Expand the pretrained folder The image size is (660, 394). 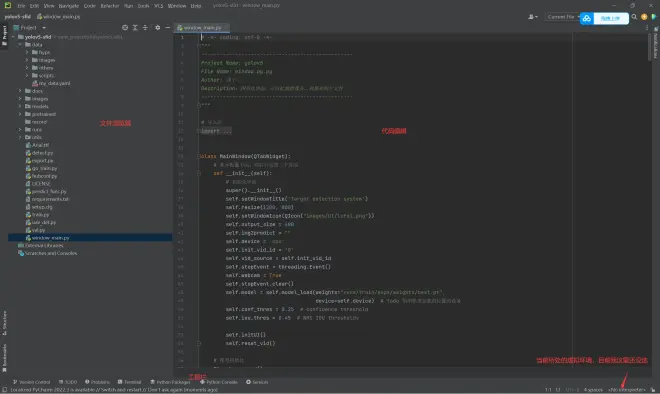(20, 114)
